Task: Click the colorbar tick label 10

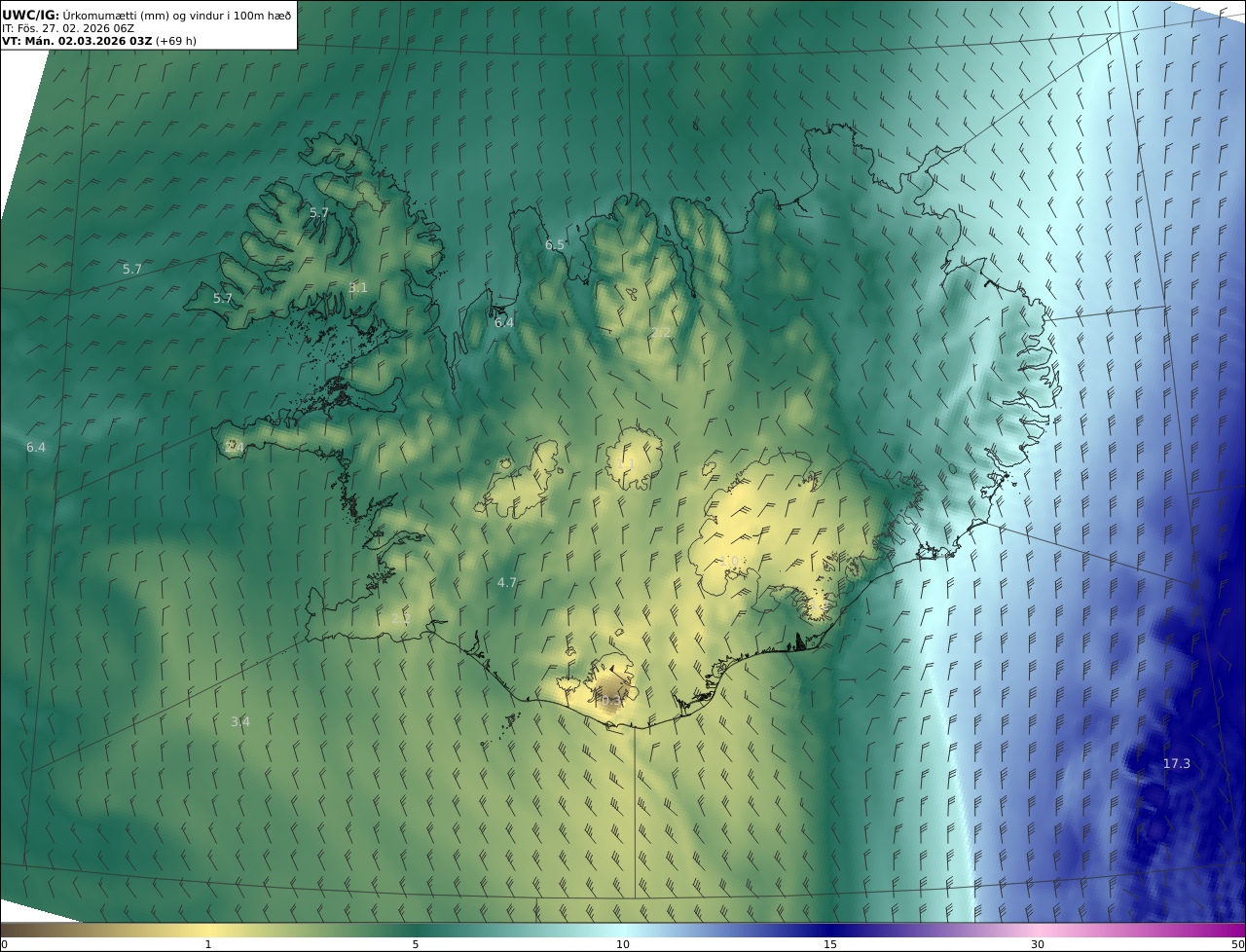Action: [623, 944]
